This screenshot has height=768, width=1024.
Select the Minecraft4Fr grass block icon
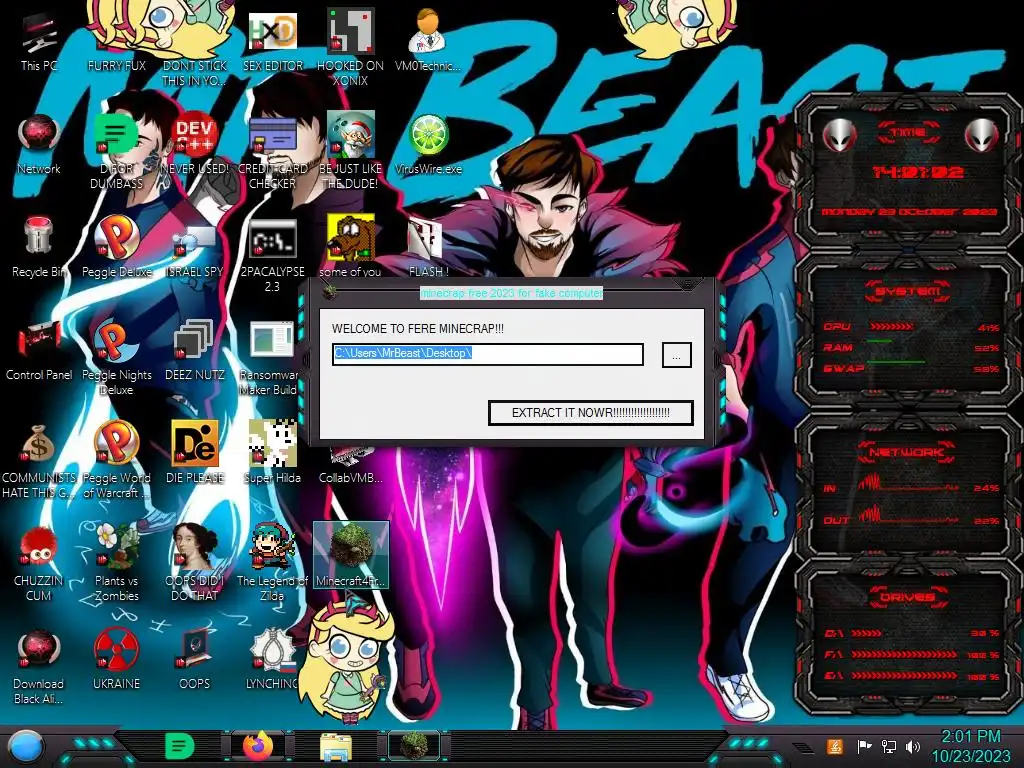(351, 555)
